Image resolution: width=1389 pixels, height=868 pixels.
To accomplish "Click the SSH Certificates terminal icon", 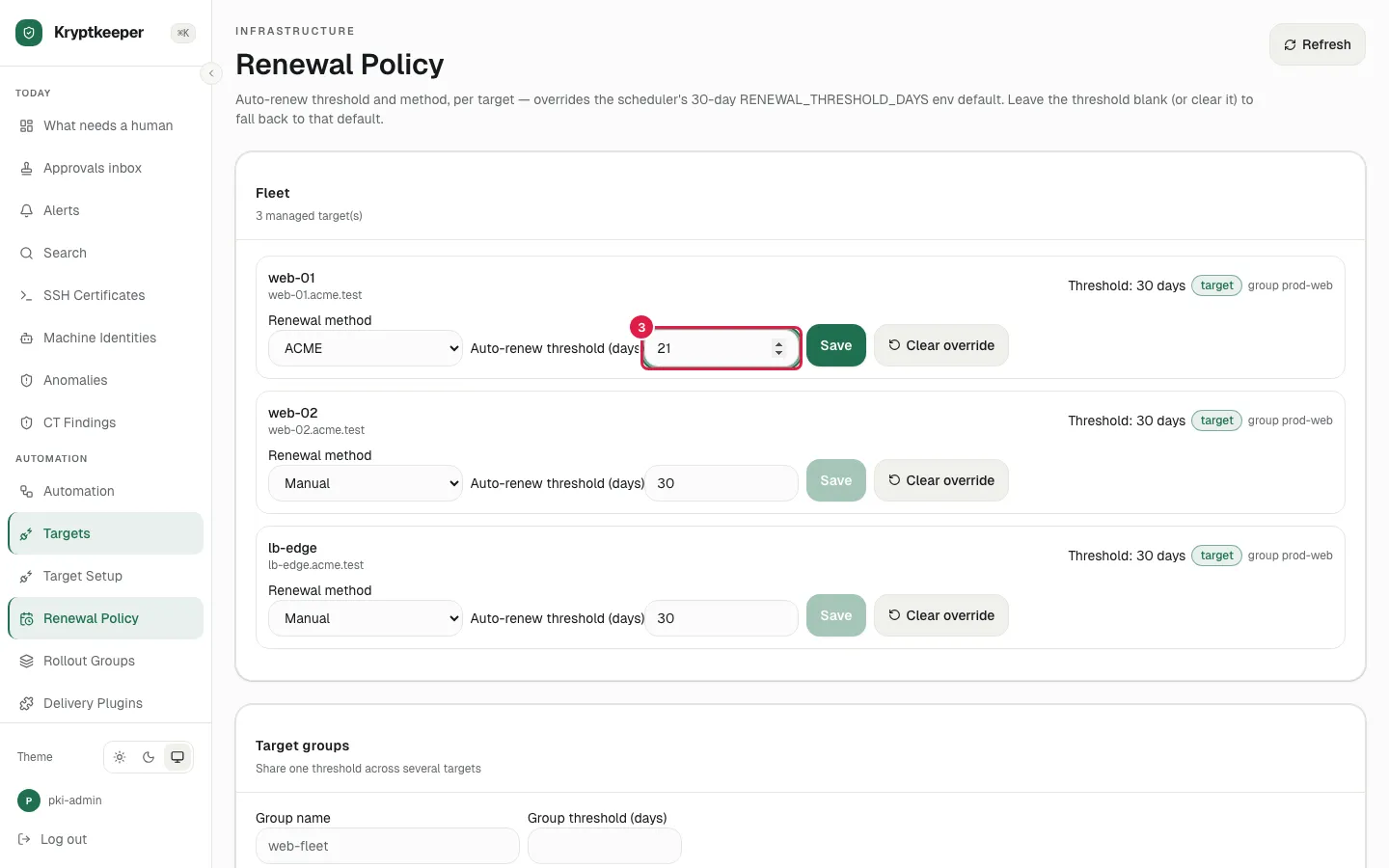I will pyautogui.click(x=26, y=295).
